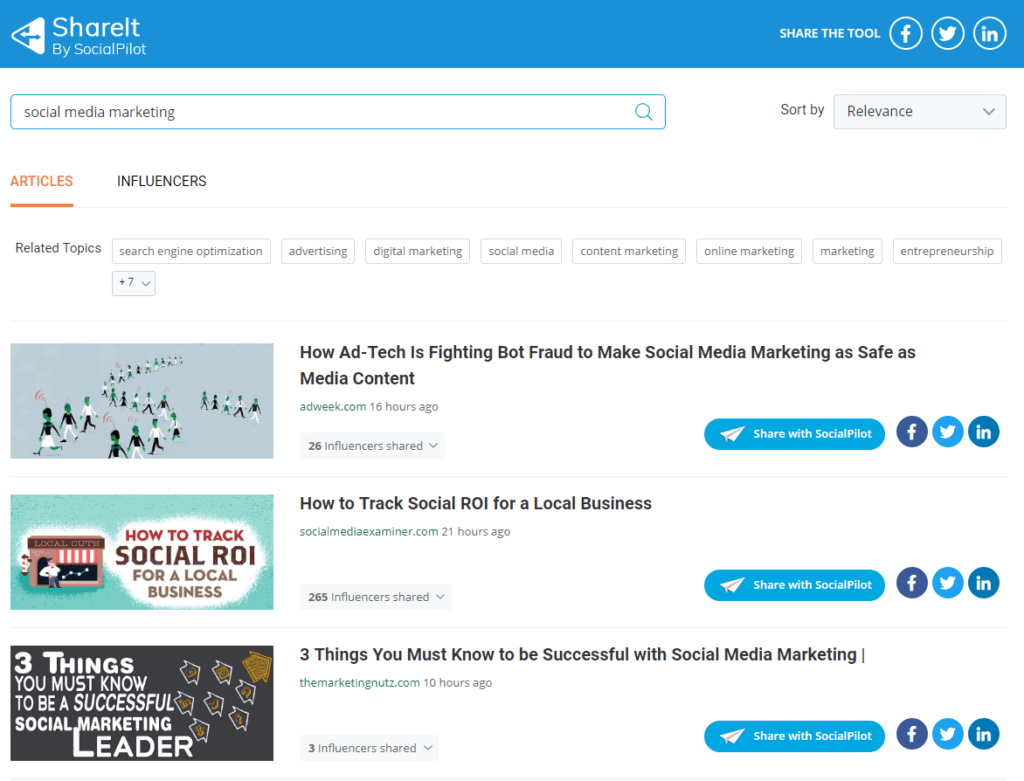1024x781 pixels.
Task: Visit the themarketingnutz.com source link
Action: coord(359,682)
